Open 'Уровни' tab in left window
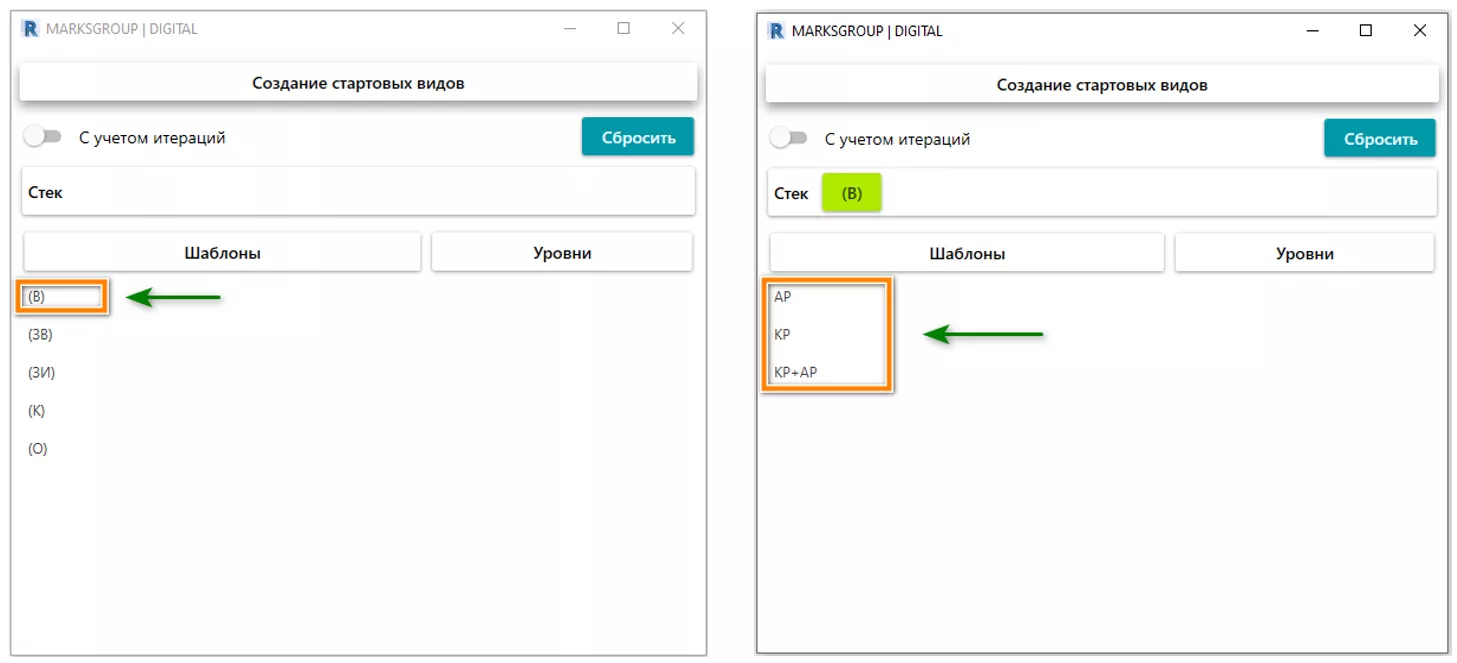1457x663 pixels. tap(562, 253)
